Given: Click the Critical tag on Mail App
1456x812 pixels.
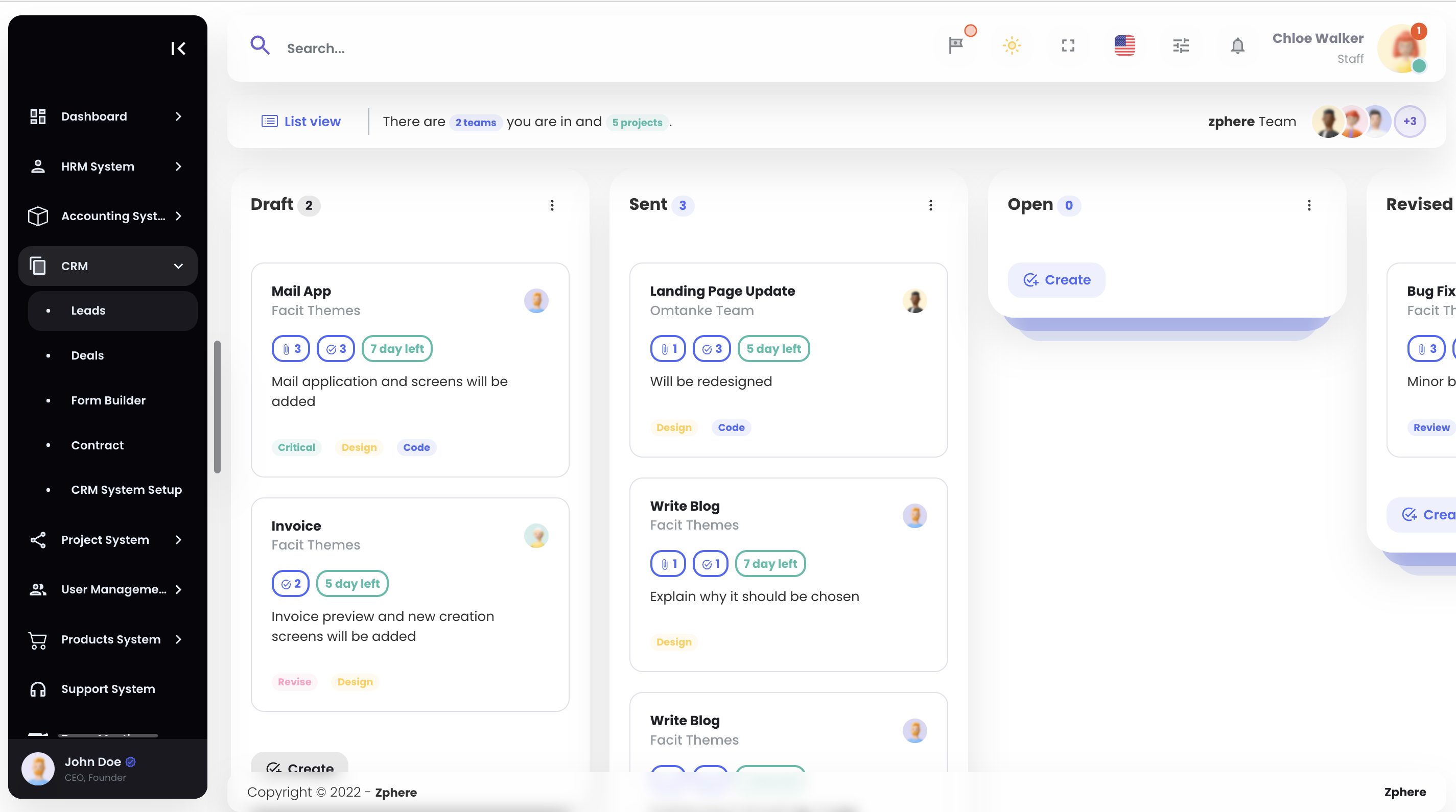Looking at the screenshot, I should coord(296,447).
